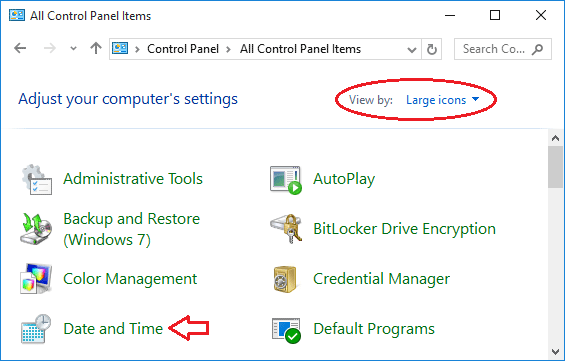
Task: Close the All Control Panel Items window
Action: [x=540, y=15]
